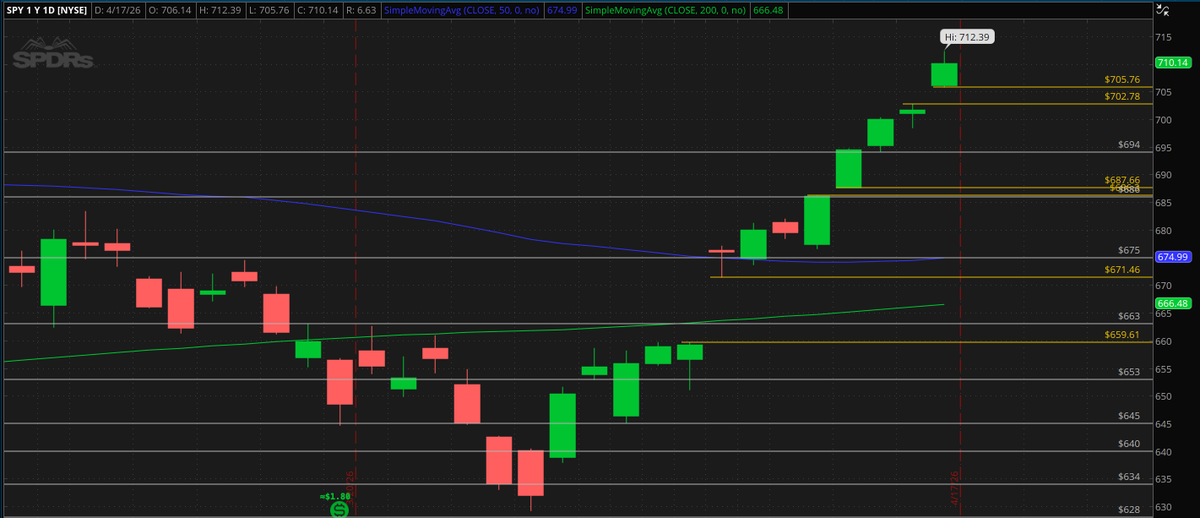Image resolution: width=1200 pixels, height=518 pixels.
Task: Select the $659.61 price level label
Action: point(1122,335)
